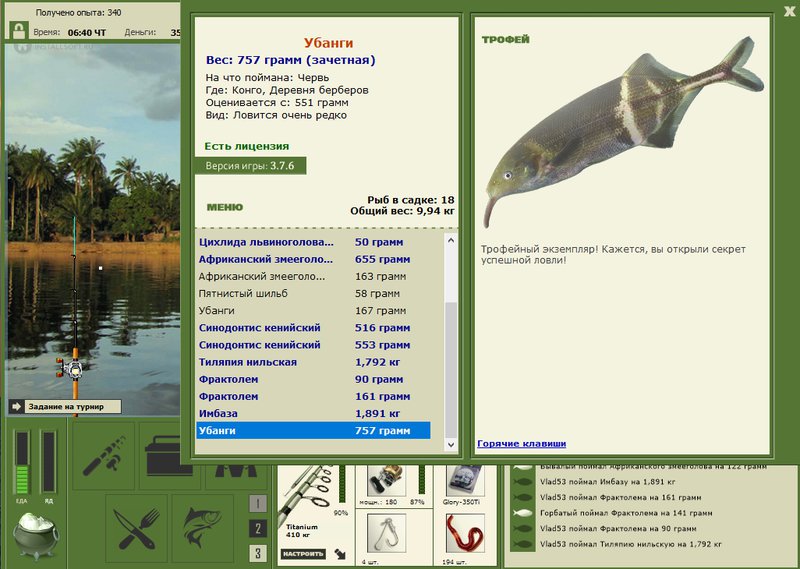Switch to tackle preset 3
Screen dimensions: 800x569
point(258,553)
